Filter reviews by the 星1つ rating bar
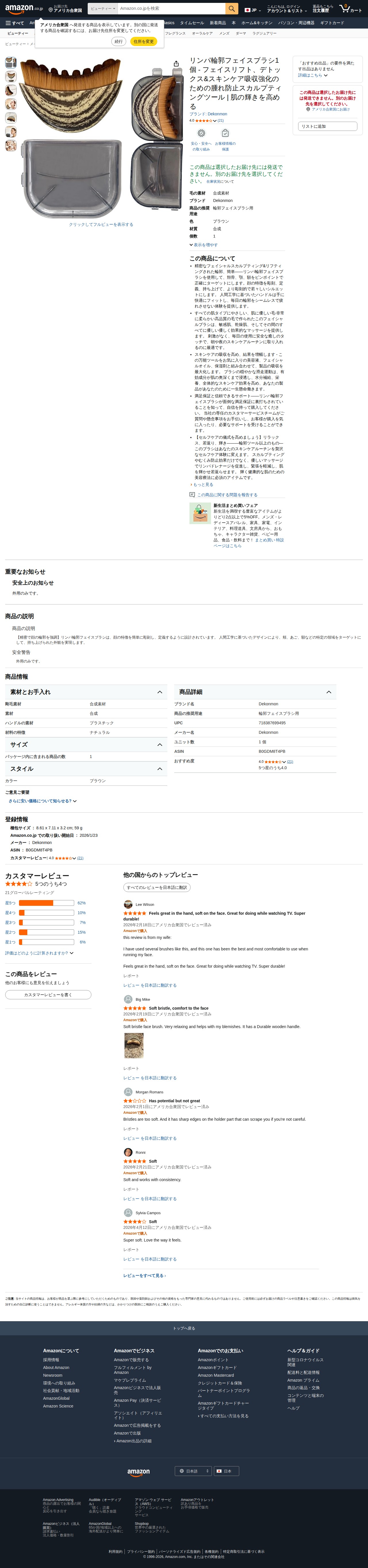The height and width of the screenshot is (1568, 368). [x=46, y=942]
